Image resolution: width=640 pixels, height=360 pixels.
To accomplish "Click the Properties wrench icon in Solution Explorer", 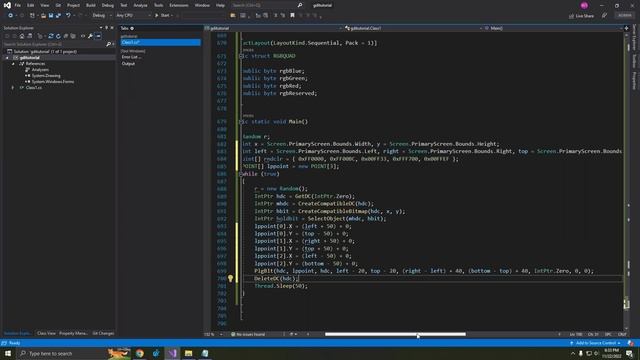I will 90,36.
